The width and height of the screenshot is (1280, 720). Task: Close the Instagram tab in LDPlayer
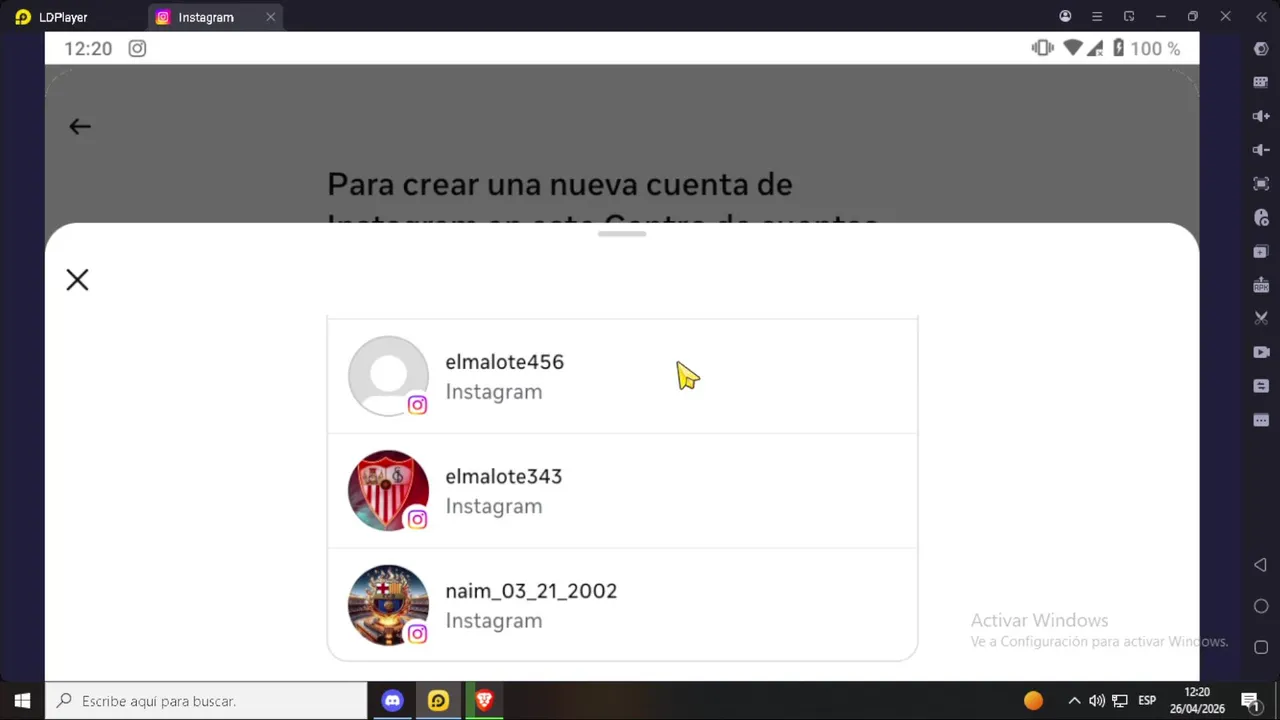point(270,17)
